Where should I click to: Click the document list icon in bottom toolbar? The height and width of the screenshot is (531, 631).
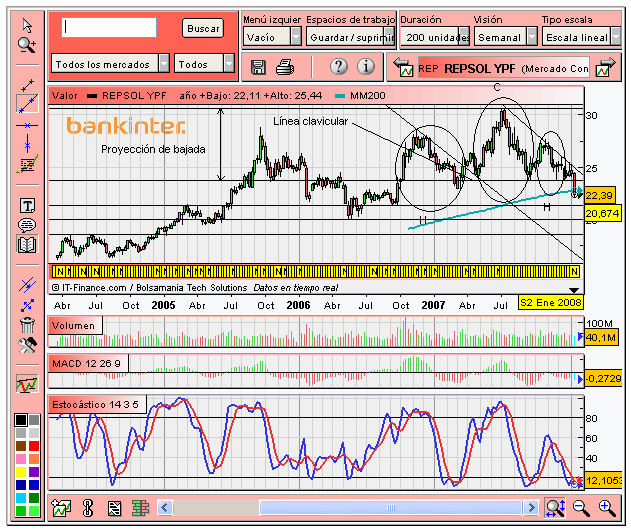tap(114, 508)
